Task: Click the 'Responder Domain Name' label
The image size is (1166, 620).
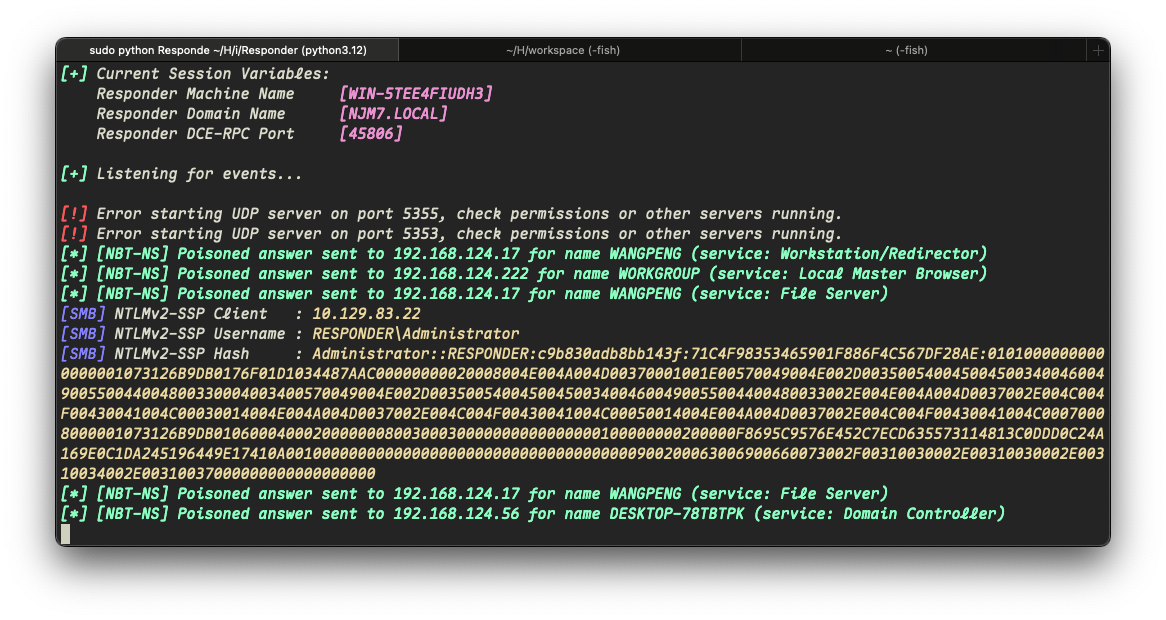Action: point(190,114)
